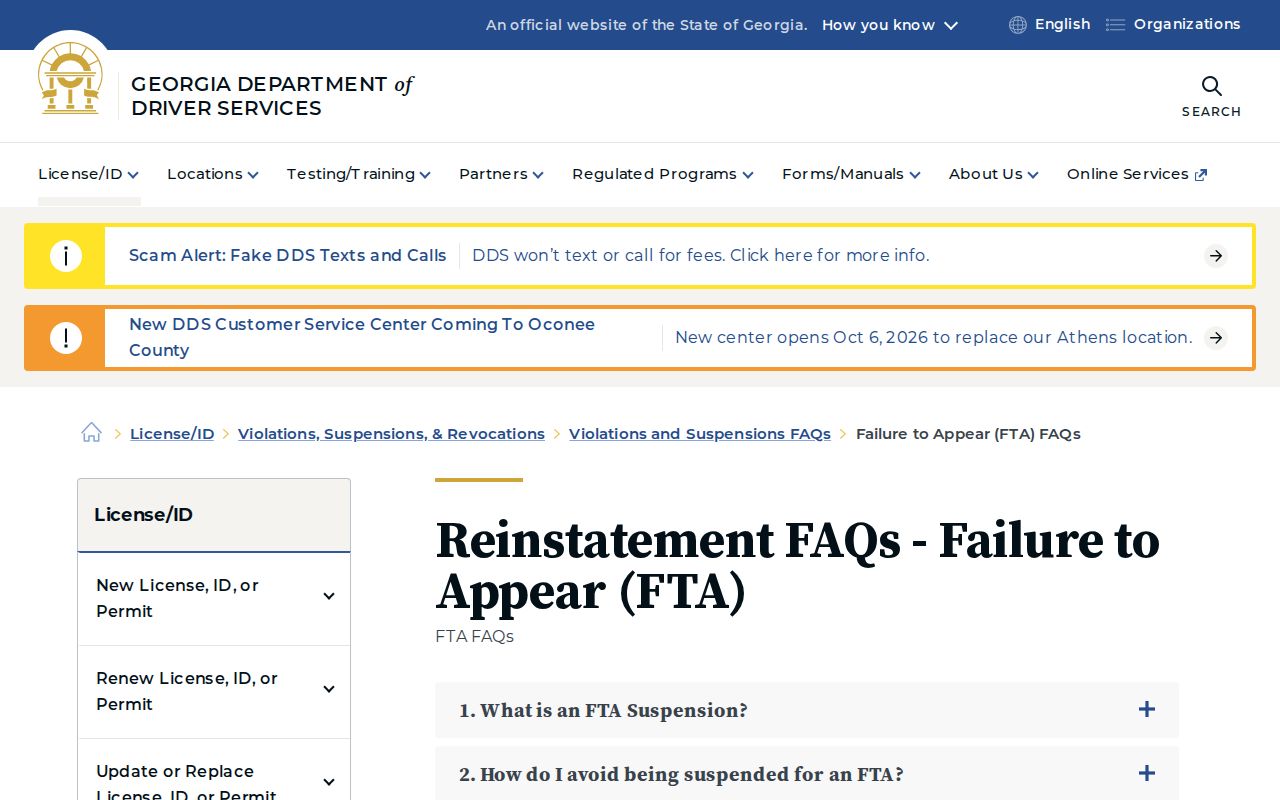The image size is (1280, 800).
Task: Click the globe language icon
Action: (x=1018, y=25)
